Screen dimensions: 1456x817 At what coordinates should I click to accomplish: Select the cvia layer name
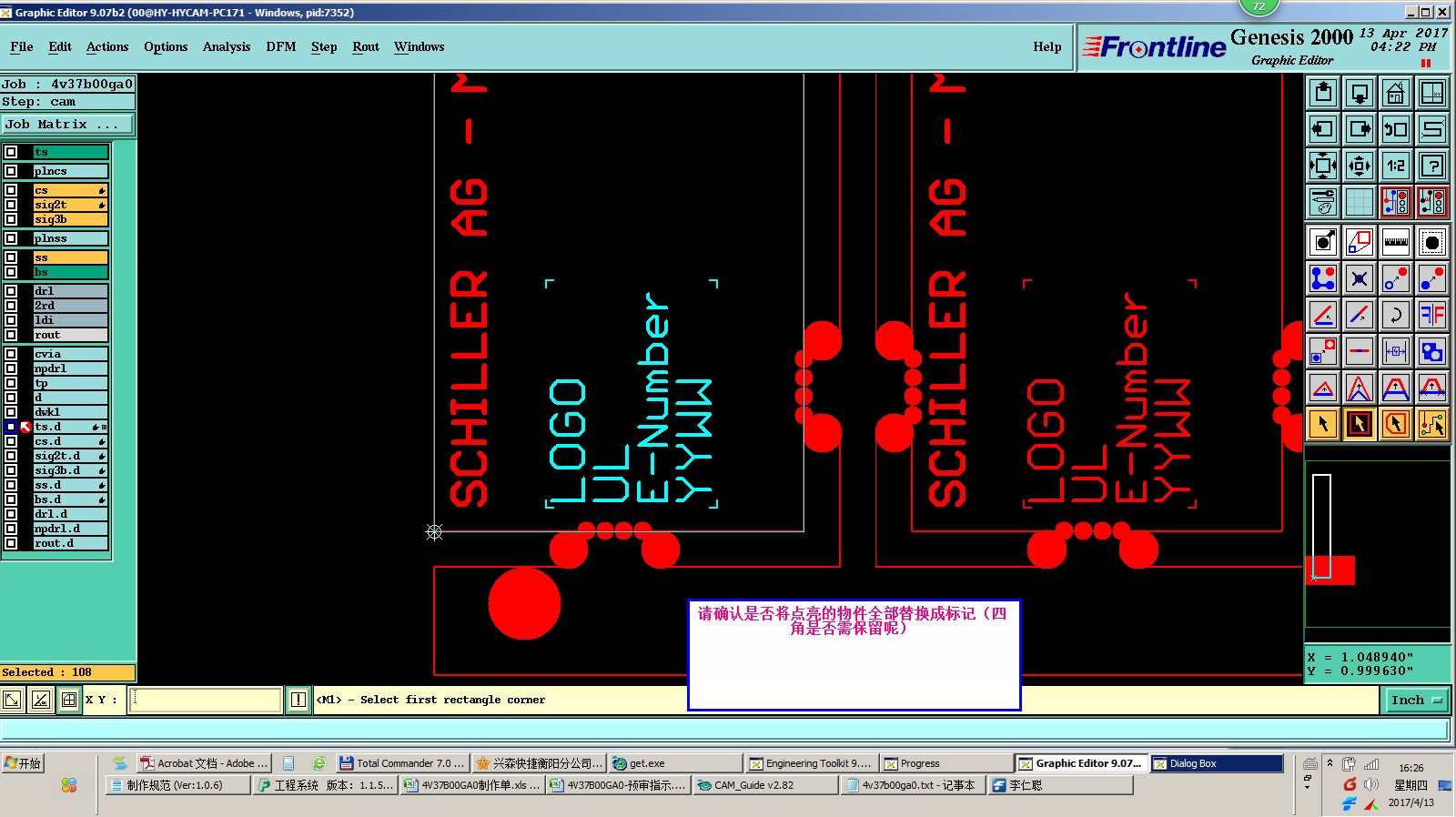70,354
